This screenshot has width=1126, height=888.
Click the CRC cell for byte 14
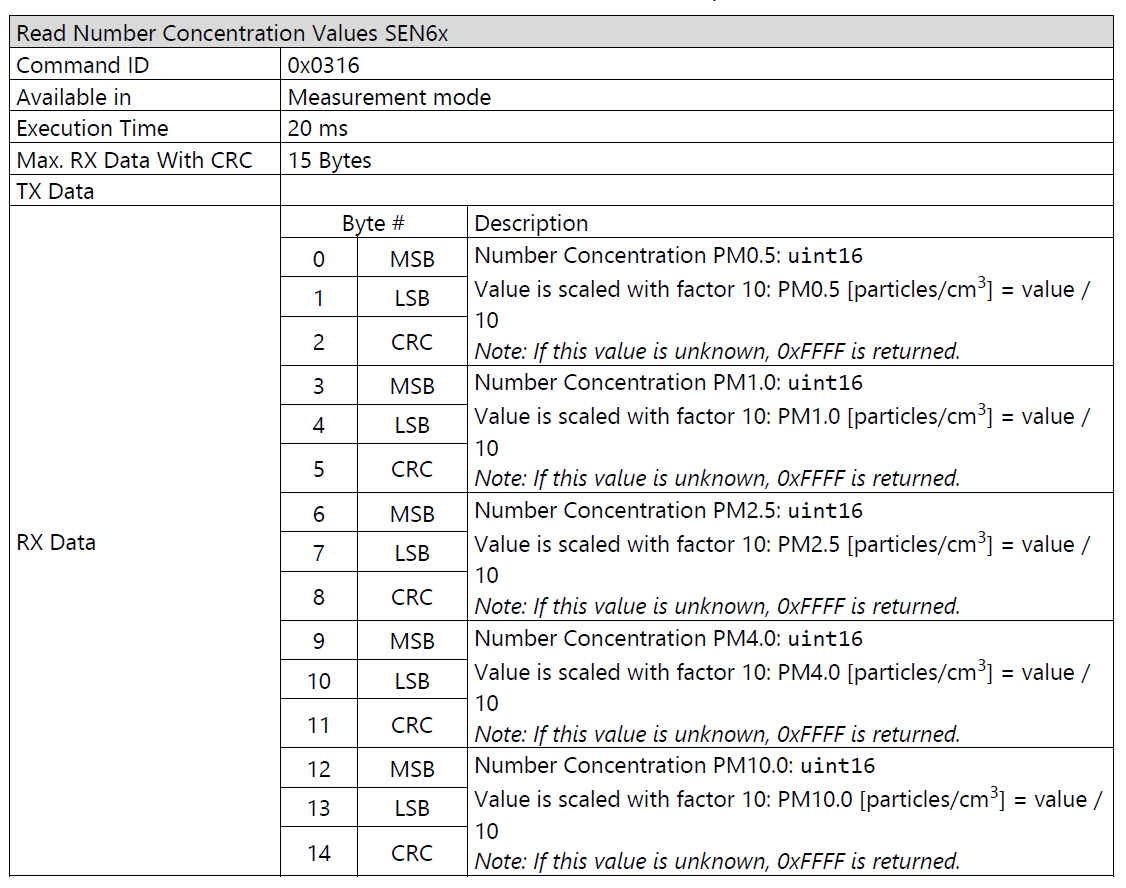(x=412, y=853)
